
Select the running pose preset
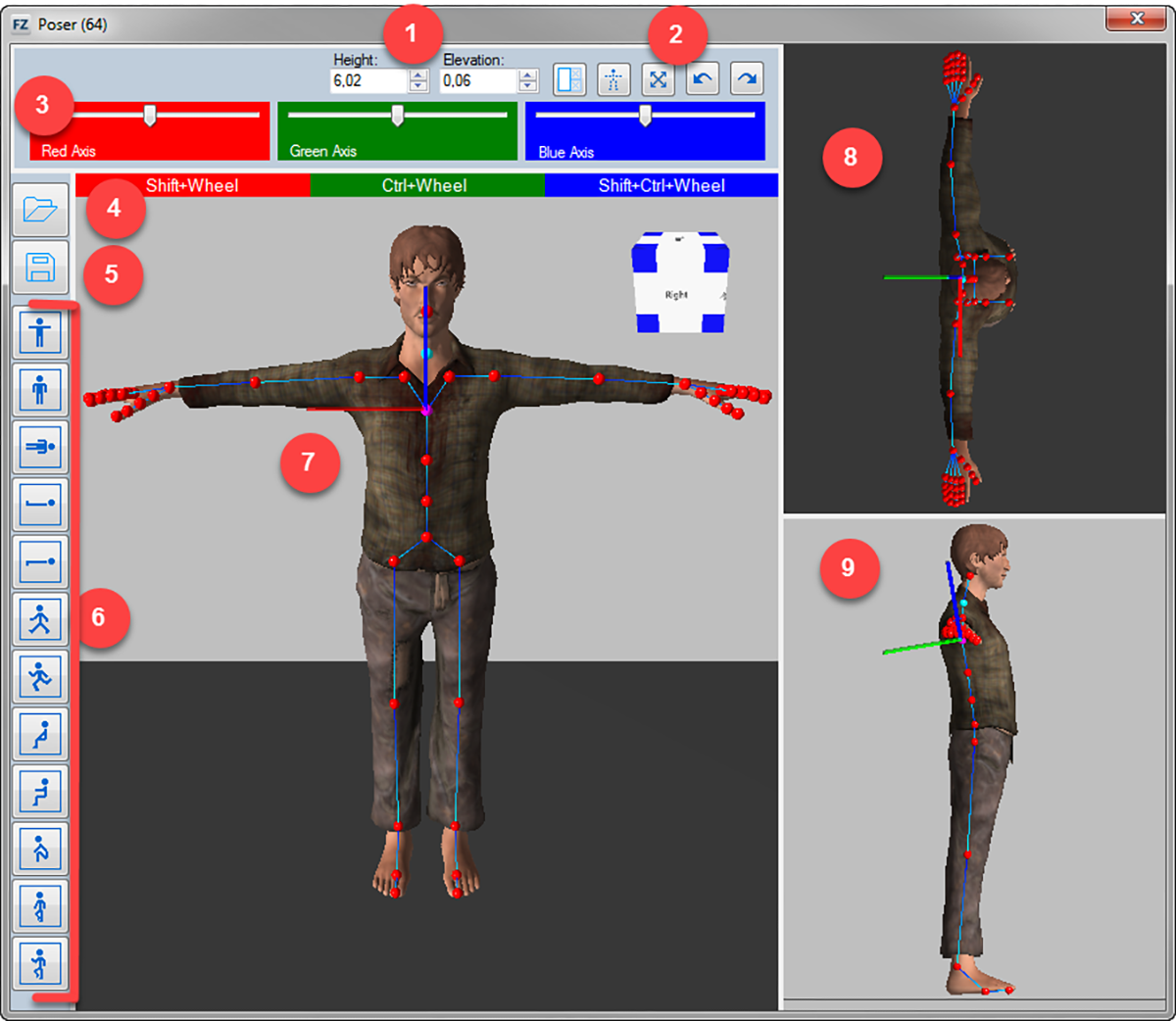[x=40, y=677]
